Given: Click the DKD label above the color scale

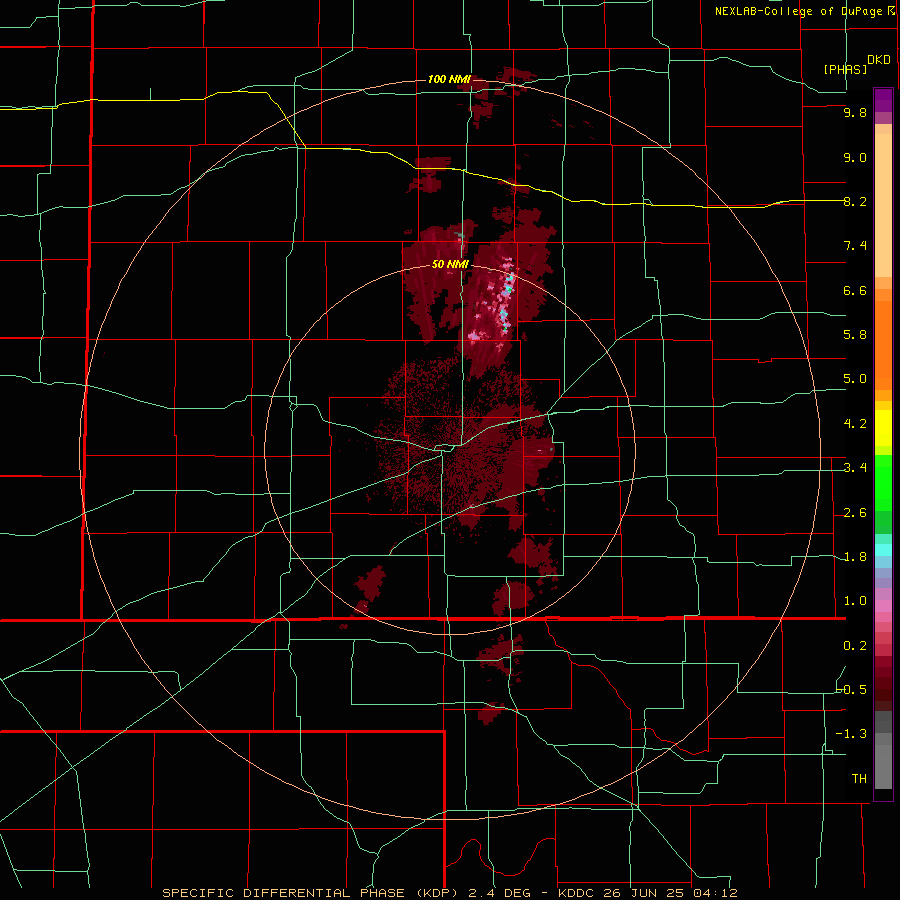Looking at the screenshot, I should pyautogui.click(x=879, y=60).
